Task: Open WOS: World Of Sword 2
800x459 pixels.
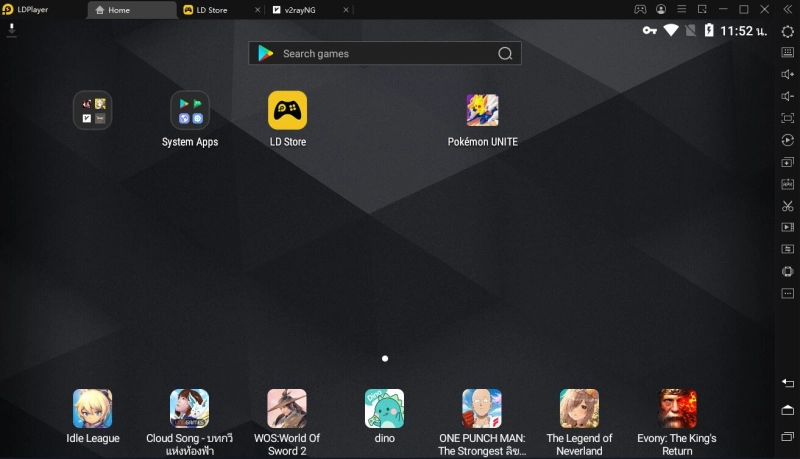Action: [287, 409]
